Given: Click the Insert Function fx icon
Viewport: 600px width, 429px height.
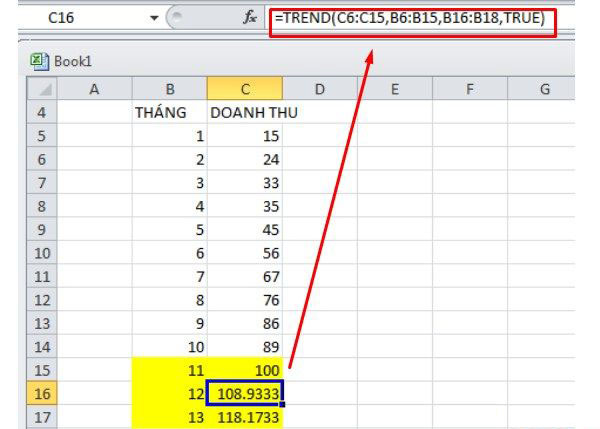Looking at the screenshot, I should [250, 18].
